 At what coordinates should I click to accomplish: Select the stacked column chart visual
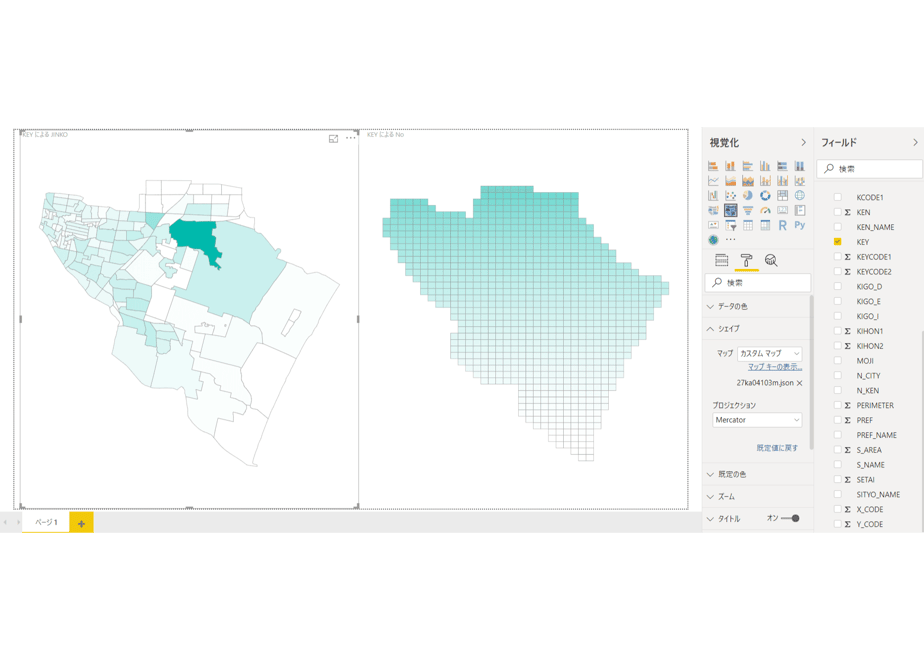(x=730, y=166)
